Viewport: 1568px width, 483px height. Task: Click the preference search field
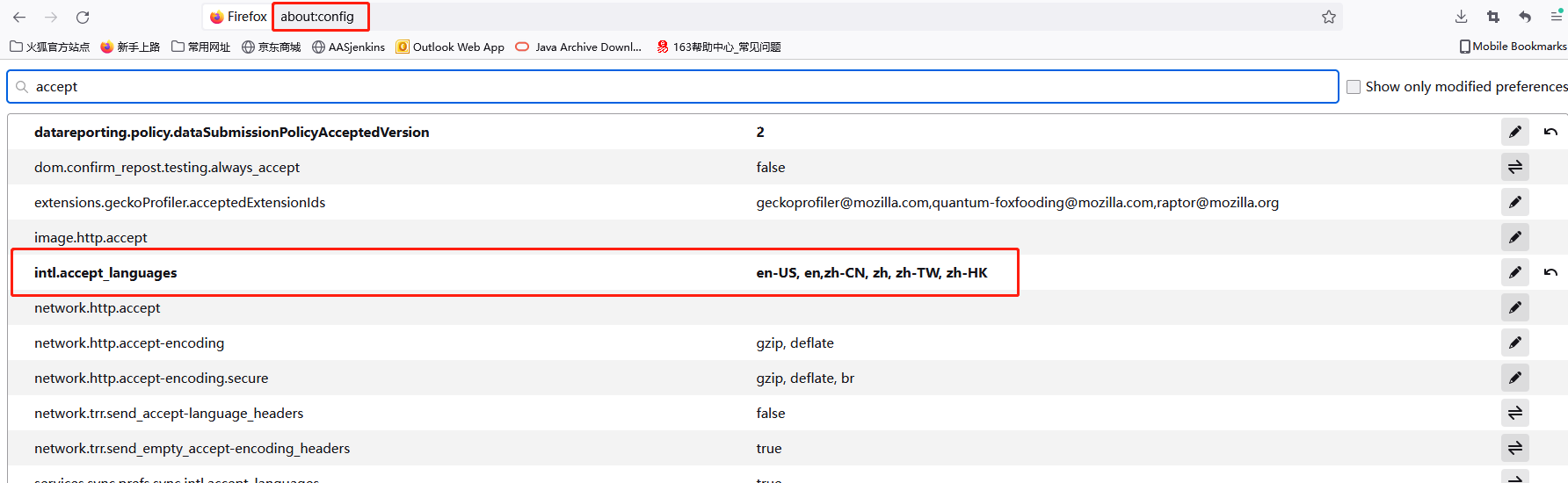[672, 87]
